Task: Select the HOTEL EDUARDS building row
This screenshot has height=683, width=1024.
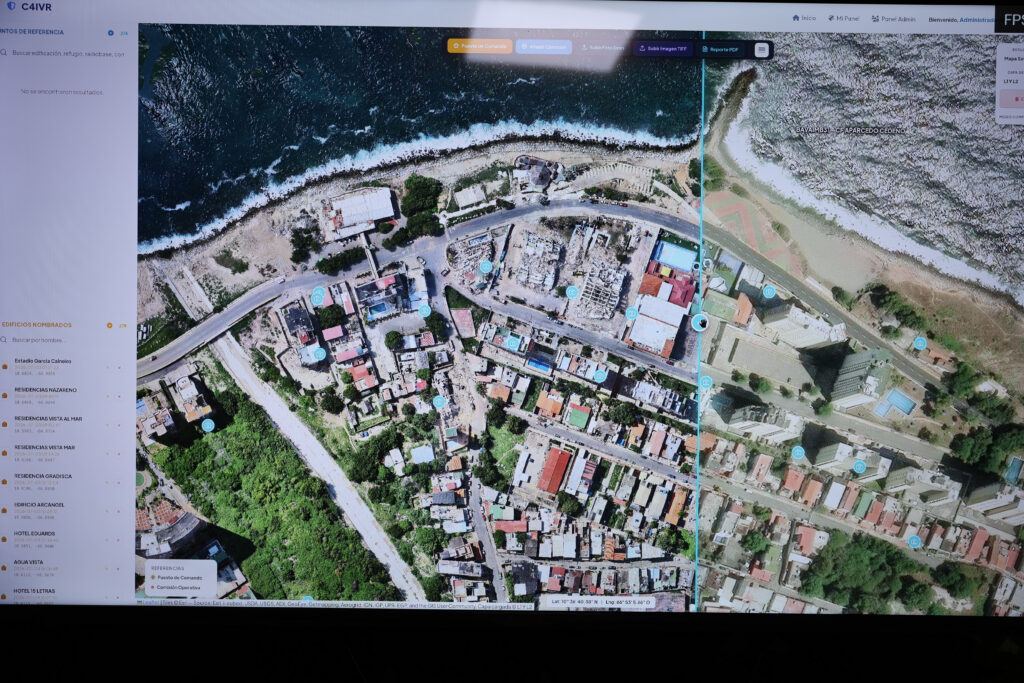Action: pos(64,539)
